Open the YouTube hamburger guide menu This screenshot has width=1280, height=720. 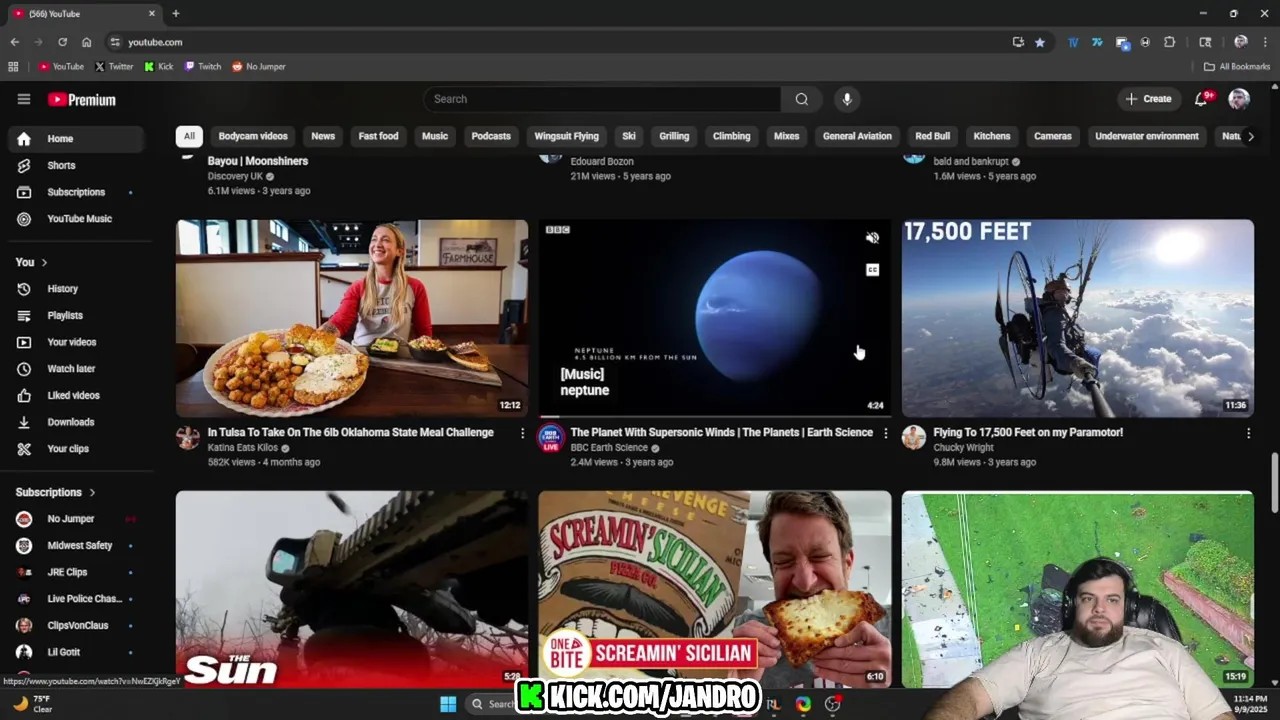24,99
